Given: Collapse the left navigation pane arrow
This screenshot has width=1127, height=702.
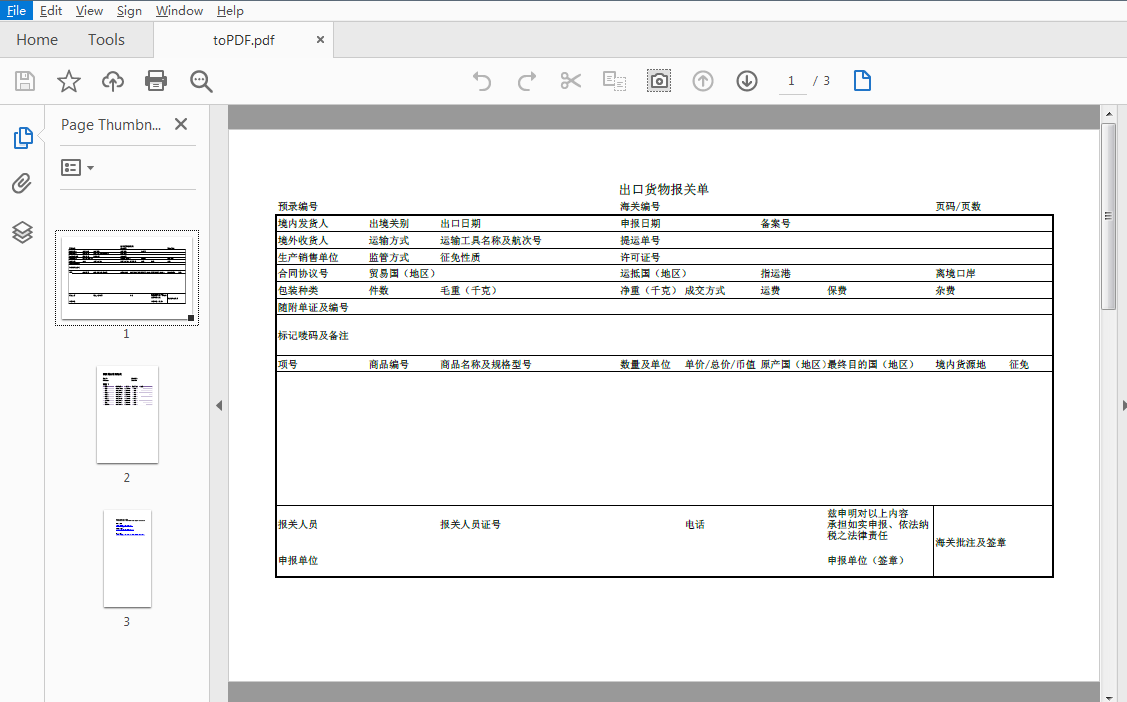Looking at the screenshot, I should click(218, 405).
